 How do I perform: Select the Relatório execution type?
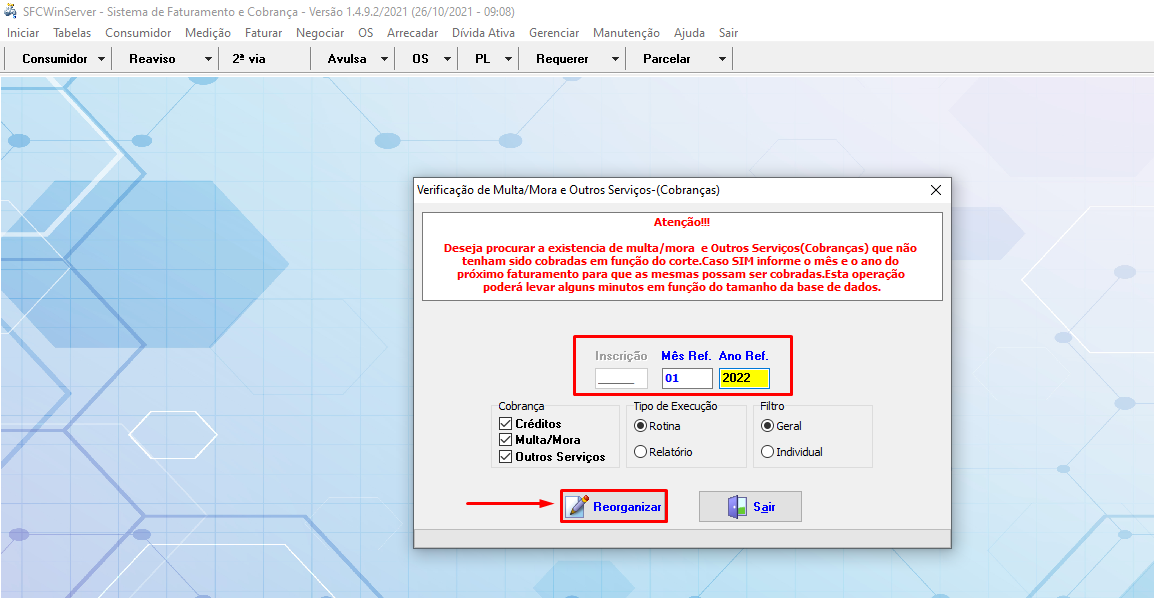point(641,452)
